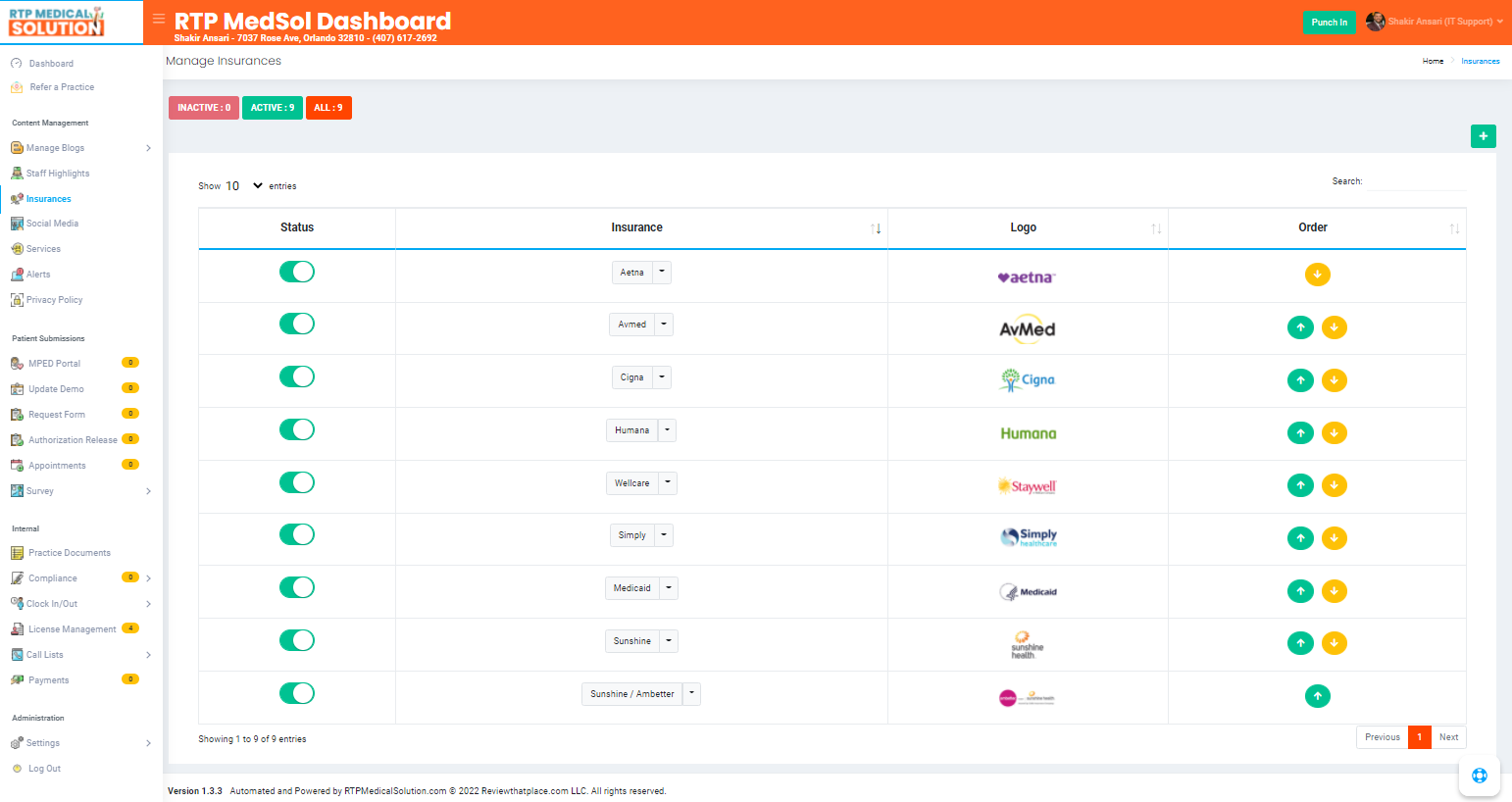
Task: Move Humana down with yellow arrow
Action: pos(1334,432)
